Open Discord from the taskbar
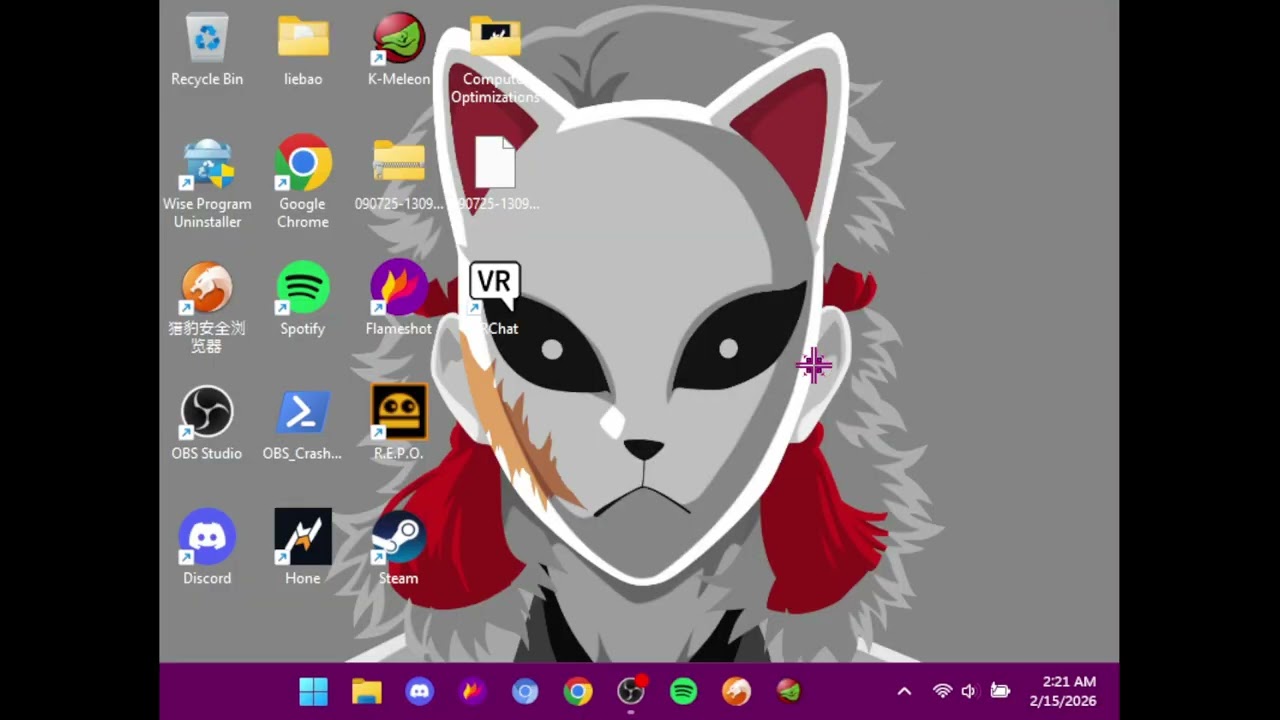Screen dimensions: 1280x720 [420, 691]
